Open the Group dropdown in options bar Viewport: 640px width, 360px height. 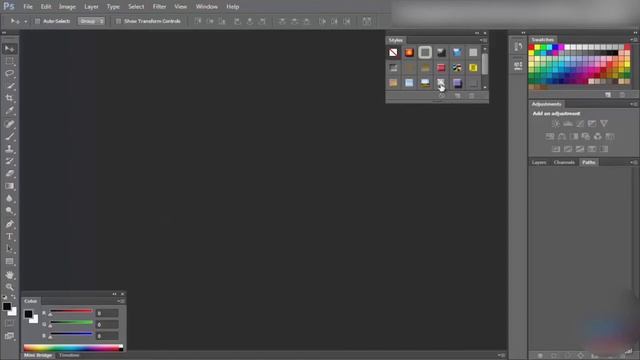click(91, 21)
